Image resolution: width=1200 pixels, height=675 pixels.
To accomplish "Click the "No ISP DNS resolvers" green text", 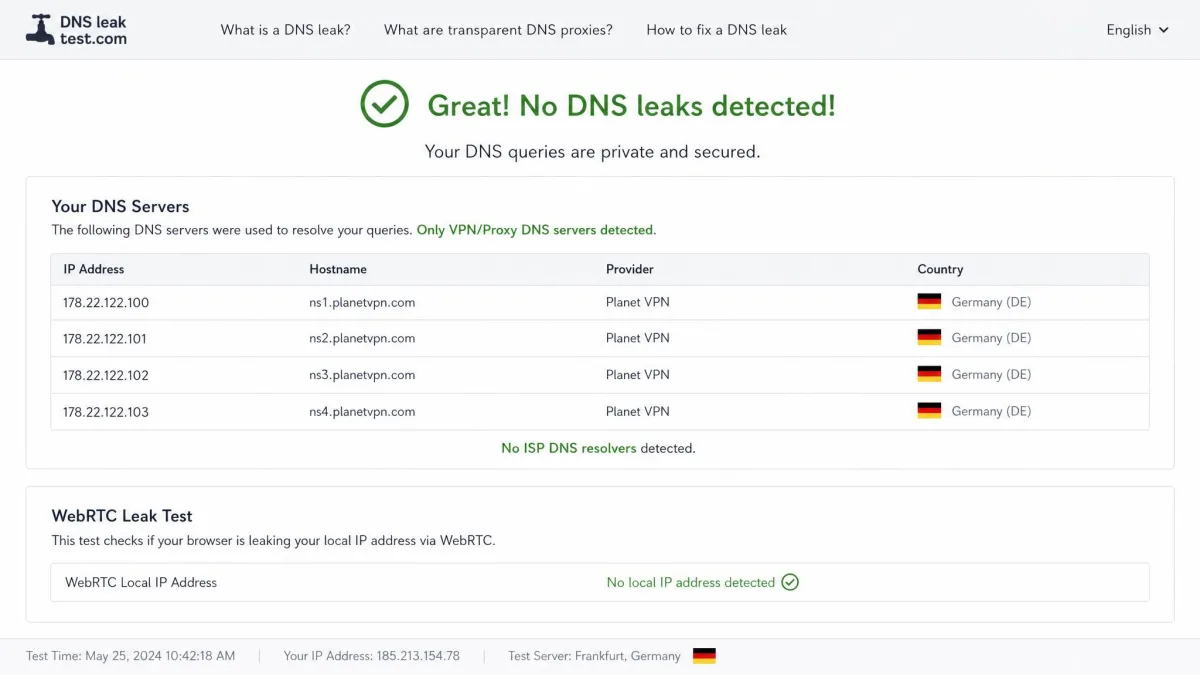I will [x=569, y=448].
